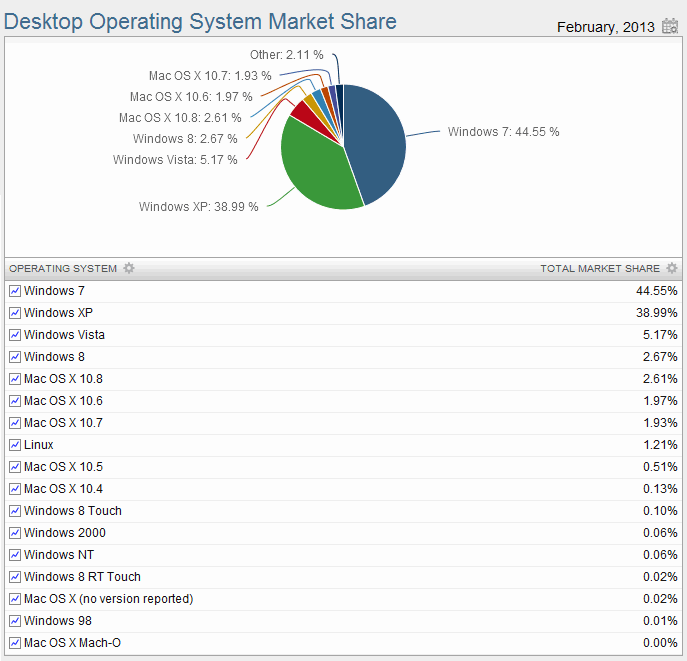Open the calendar date picker icon
The height and width of the screenshot is (661, 687).
[670, 26]
